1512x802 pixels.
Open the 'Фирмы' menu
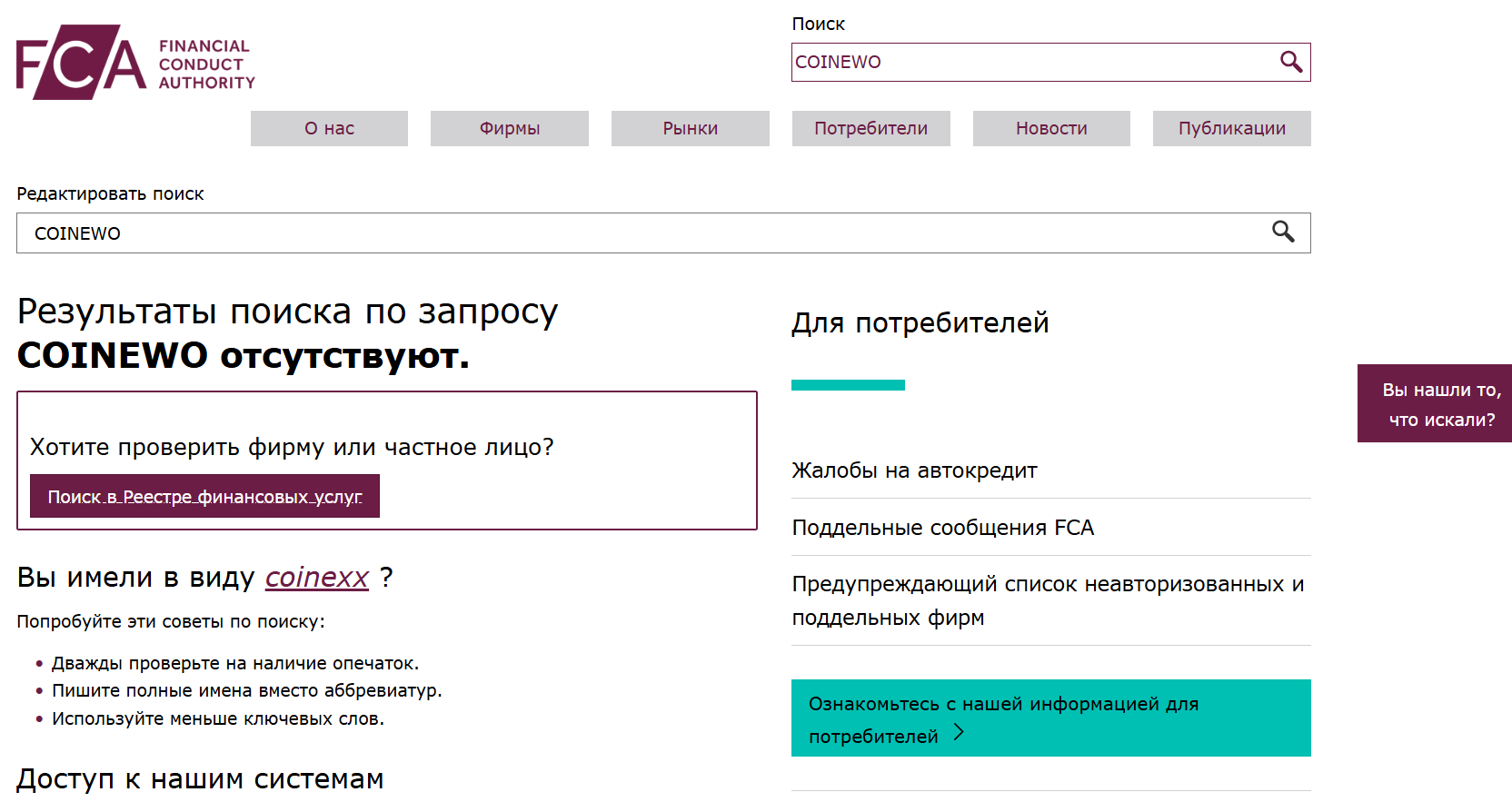[x=509, y=128]
